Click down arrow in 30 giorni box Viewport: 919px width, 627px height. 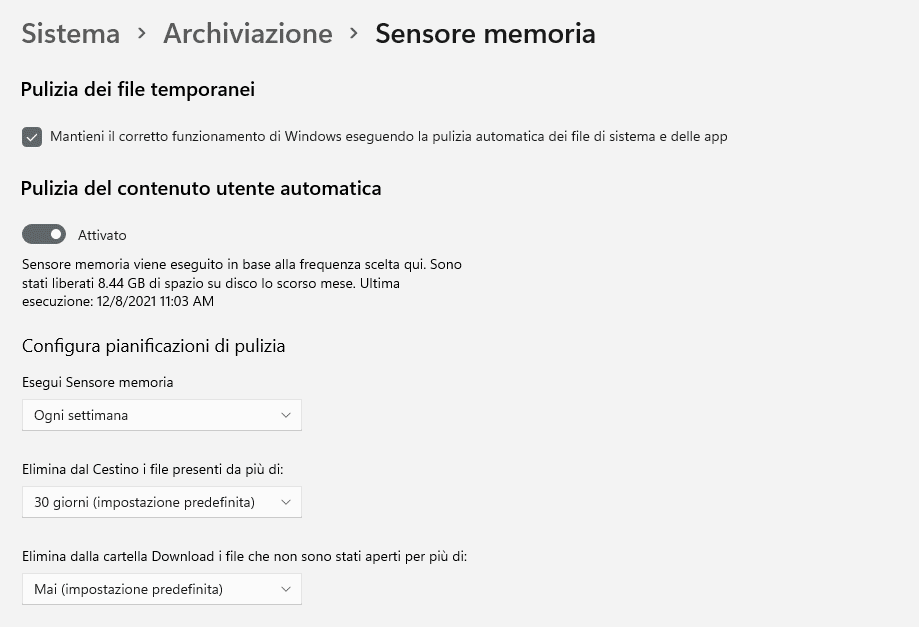pos(286,502)
